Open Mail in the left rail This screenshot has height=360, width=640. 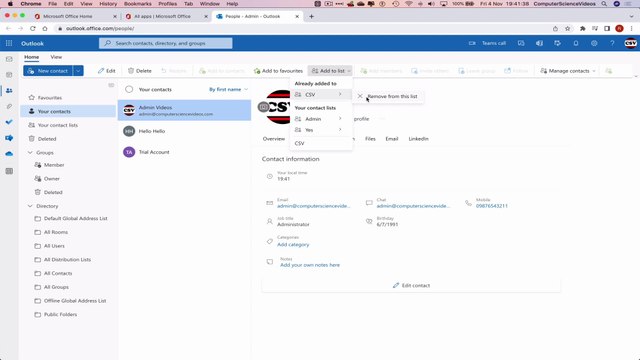(9, 59)
